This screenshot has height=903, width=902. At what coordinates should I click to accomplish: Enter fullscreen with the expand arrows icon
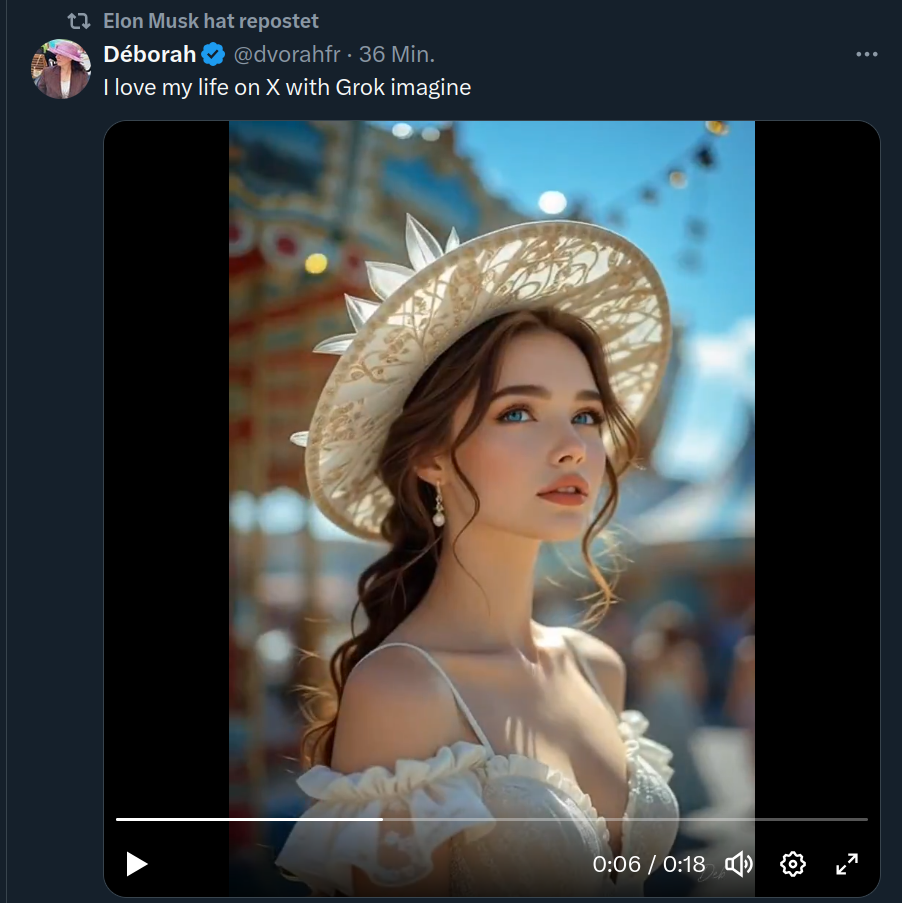(x=847, y=864)
